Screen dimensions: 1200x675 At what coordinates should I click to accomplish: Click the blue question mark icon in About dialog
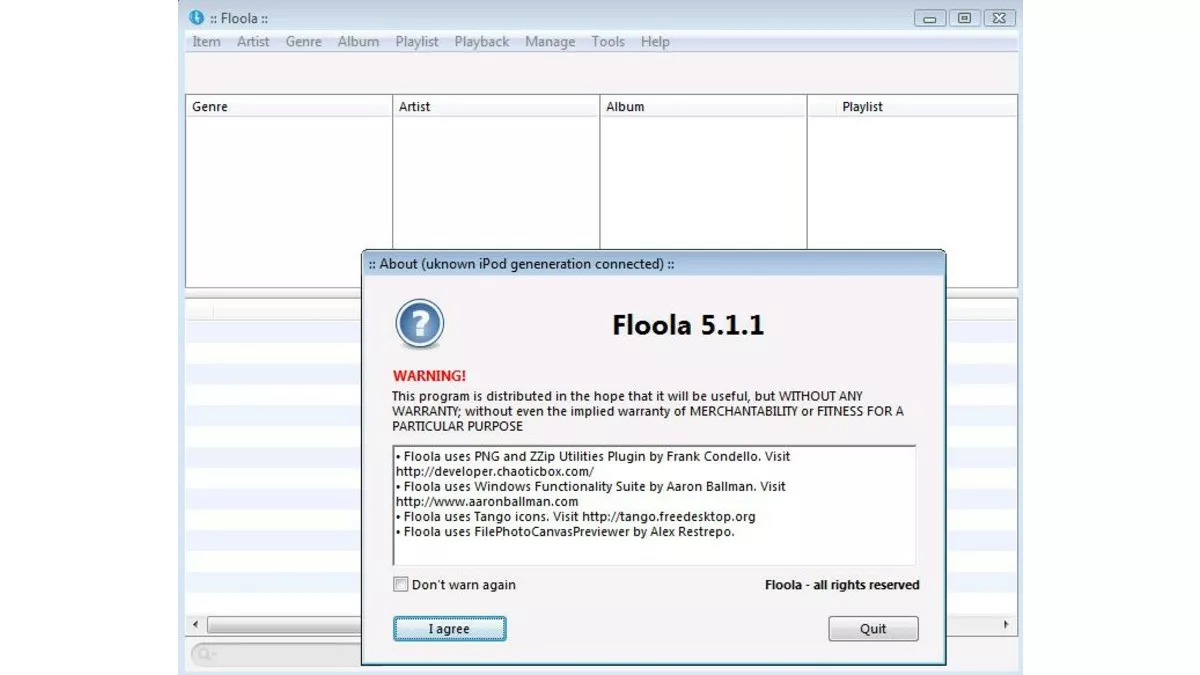pyautogui.click(x=419, y=324)
